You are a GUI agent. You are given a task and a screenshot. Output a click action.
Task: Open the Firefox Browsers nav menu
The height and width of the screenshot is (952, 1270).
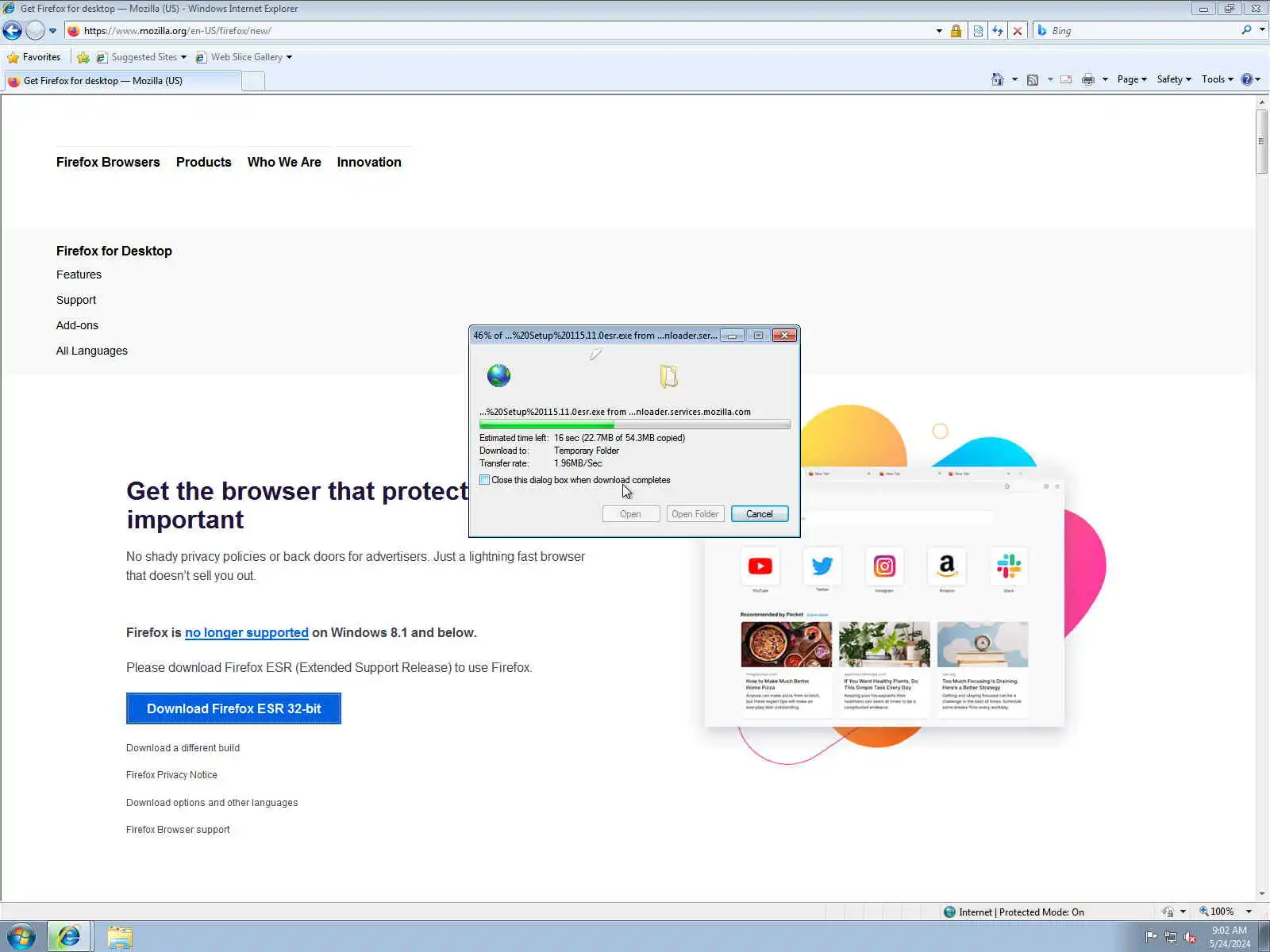coord(108,162)
